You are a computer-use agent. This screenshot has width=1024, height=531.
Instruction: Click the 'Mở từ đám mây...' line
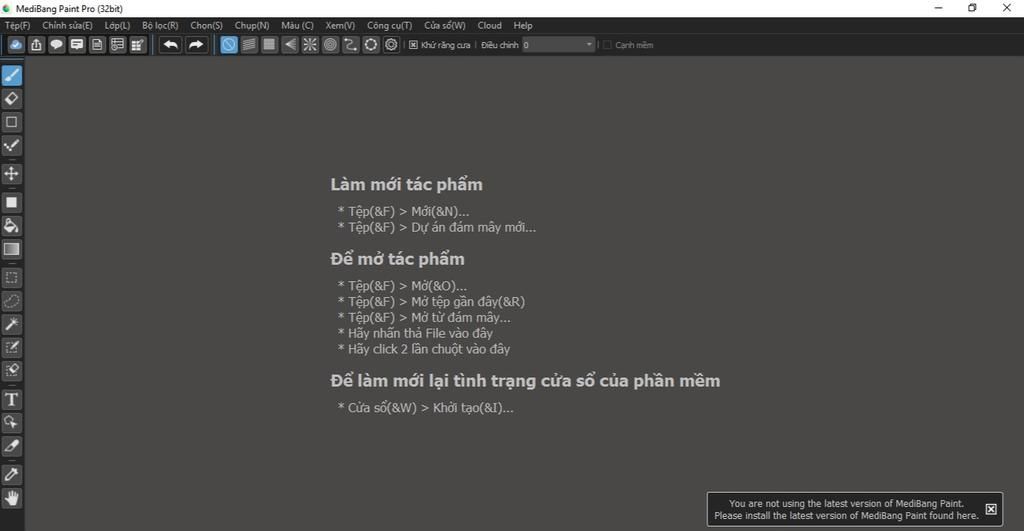[461, 317]
